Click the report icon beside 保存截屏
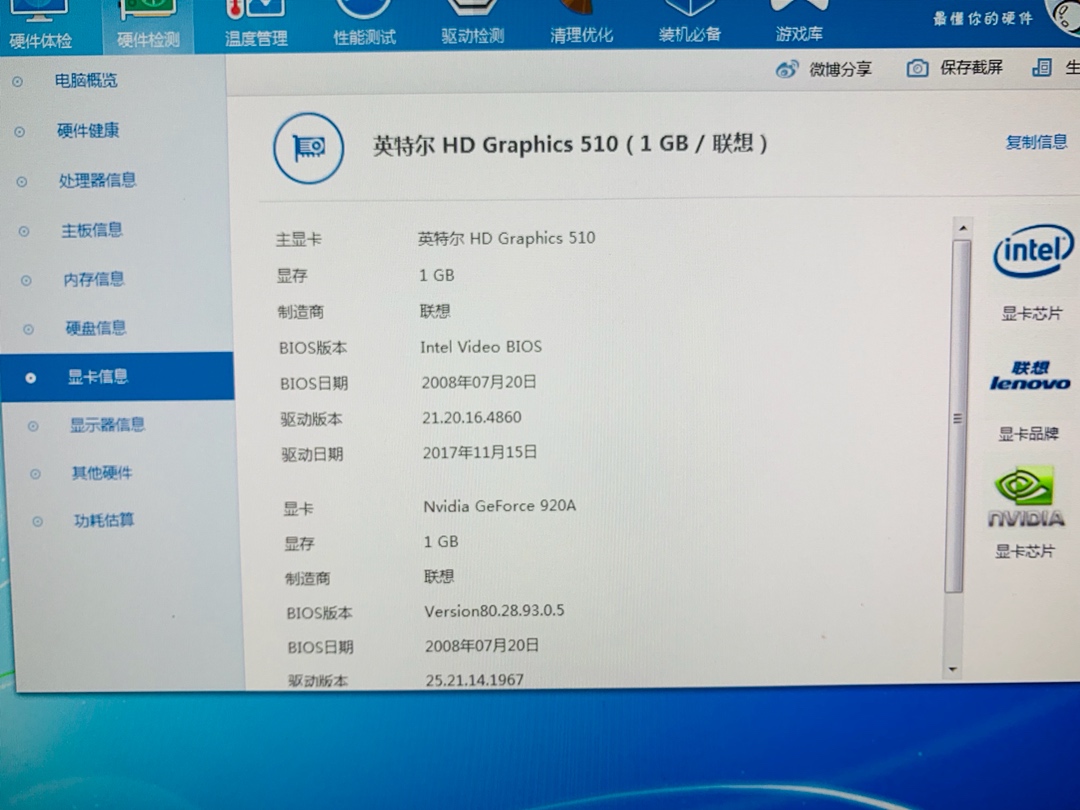1080x810 pixels. [1042, 67]
